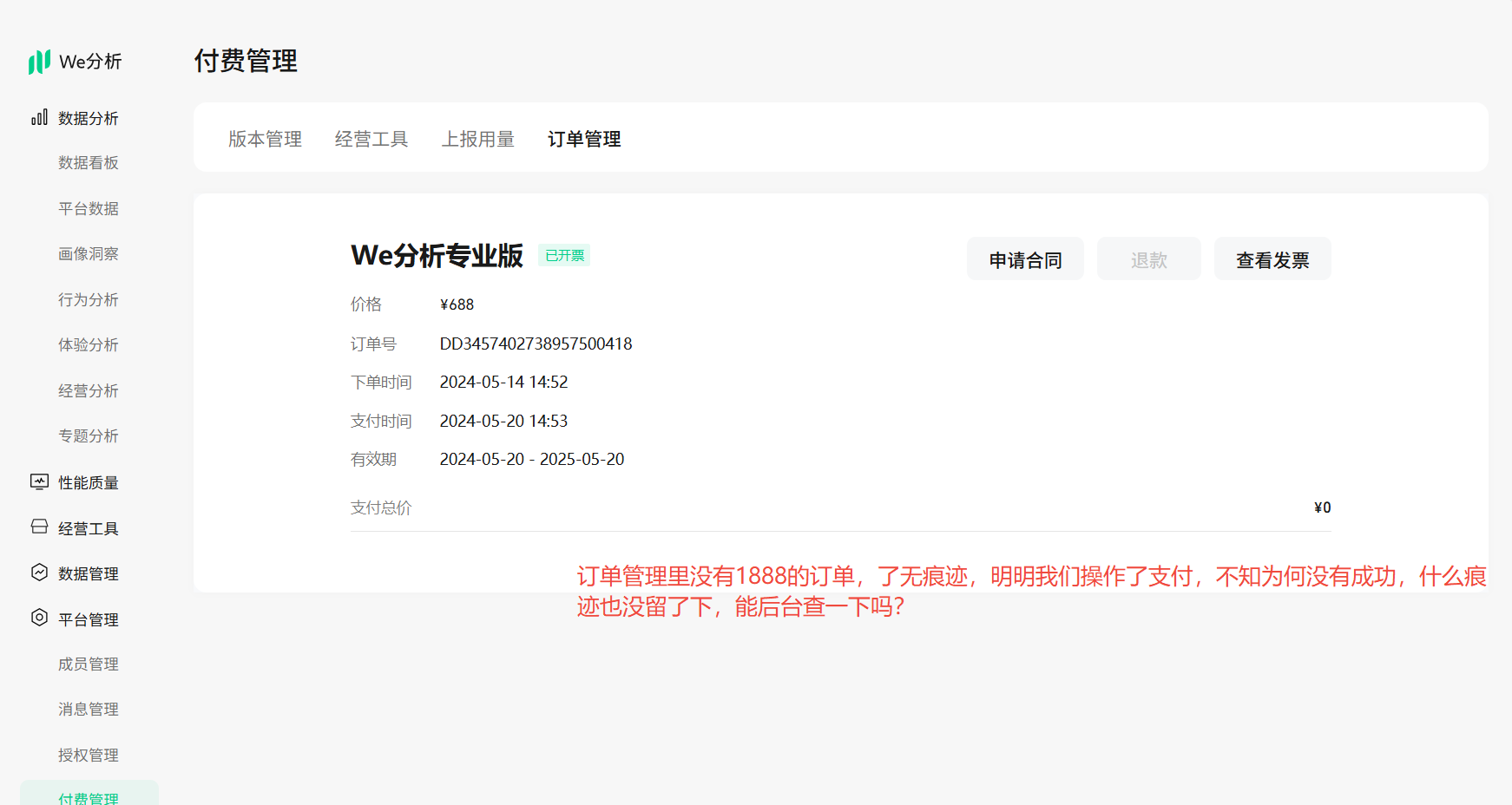Image resolution: width=1512 pixels, height=805 pixels.
Task: Expand 平台管理 section
Action: point(89,620)
